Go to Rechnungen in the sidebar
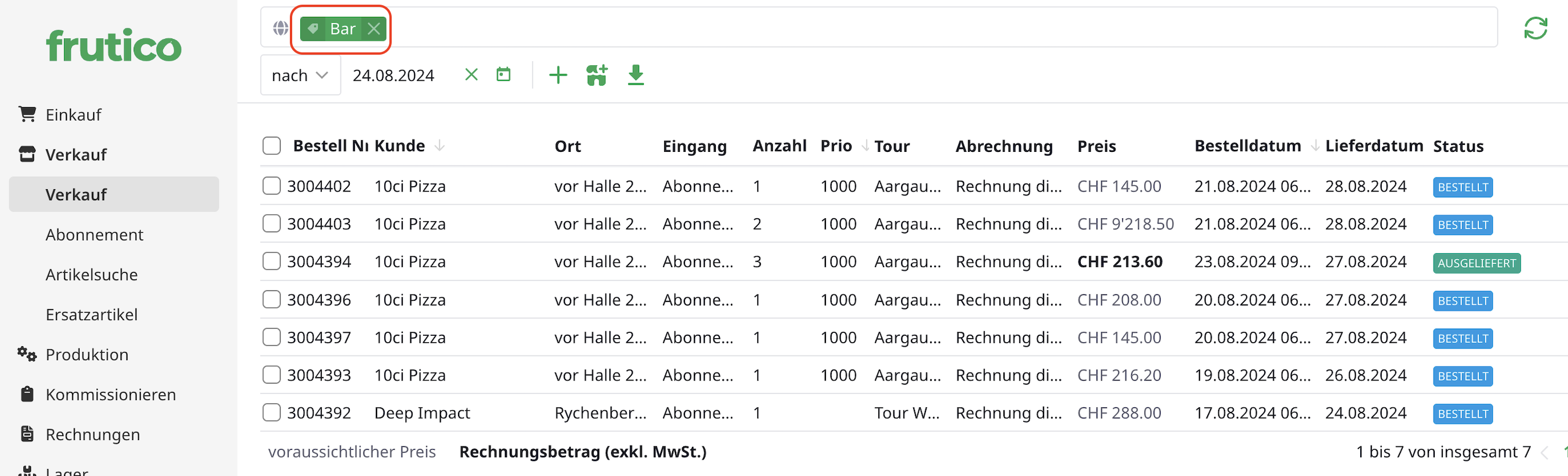 coord(93,435)
